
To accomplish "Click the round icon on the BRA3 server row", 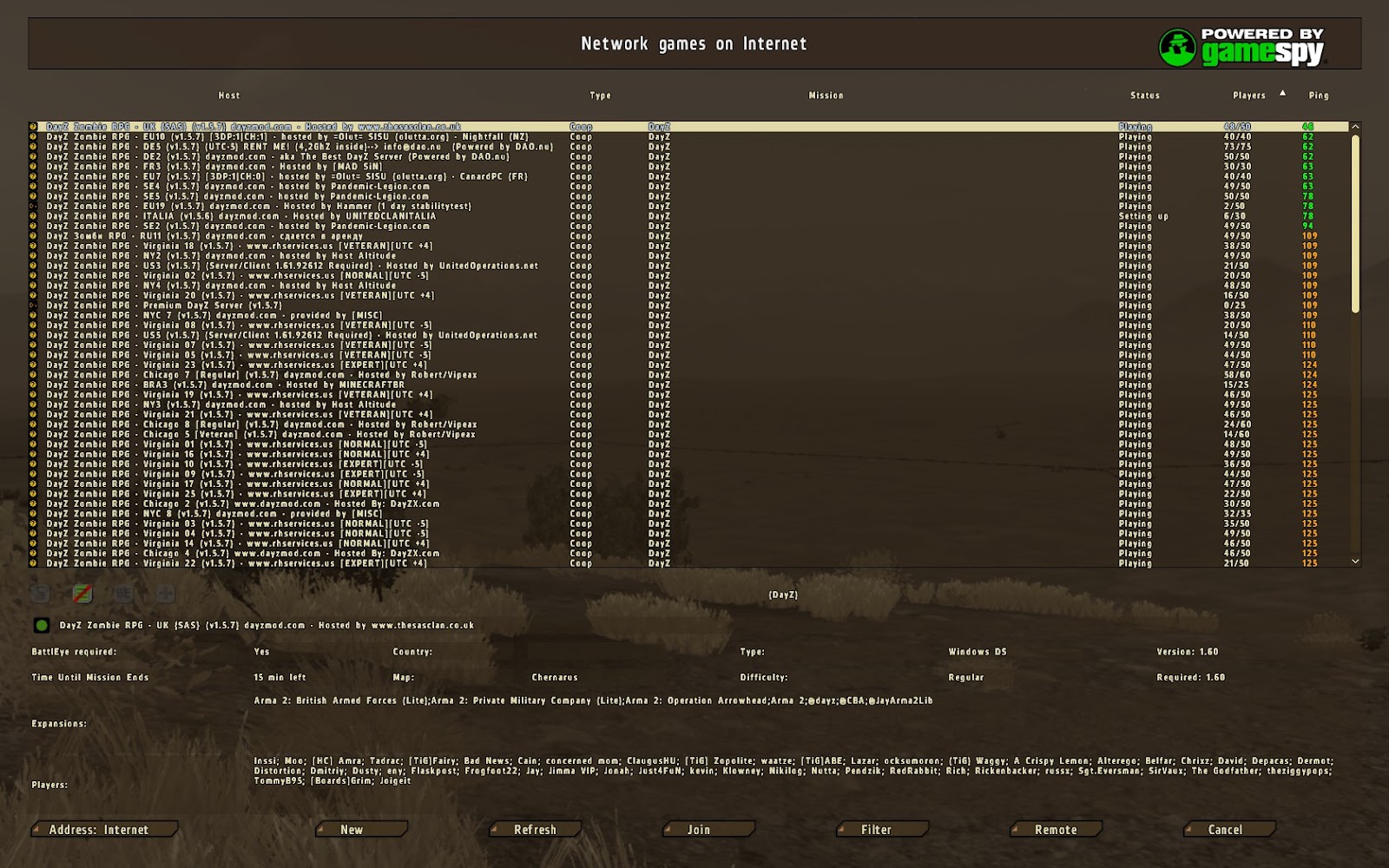I will tap(34, 385).
